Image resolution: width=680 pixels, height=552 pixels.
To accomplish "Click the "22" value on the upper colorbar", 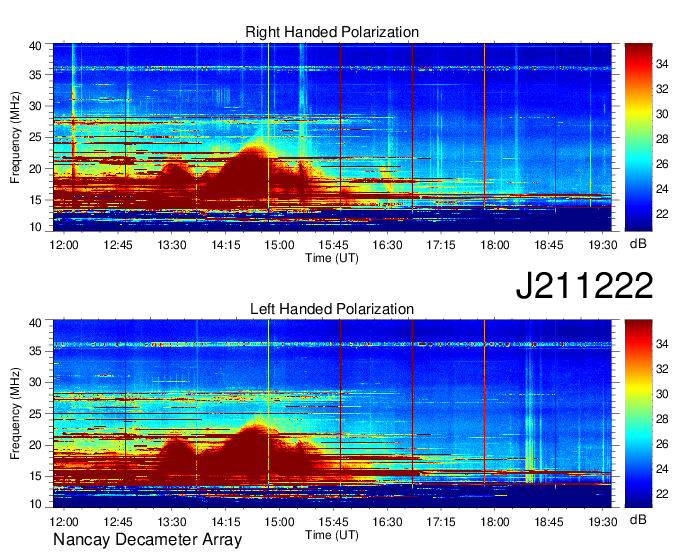I will click(662, 214).
